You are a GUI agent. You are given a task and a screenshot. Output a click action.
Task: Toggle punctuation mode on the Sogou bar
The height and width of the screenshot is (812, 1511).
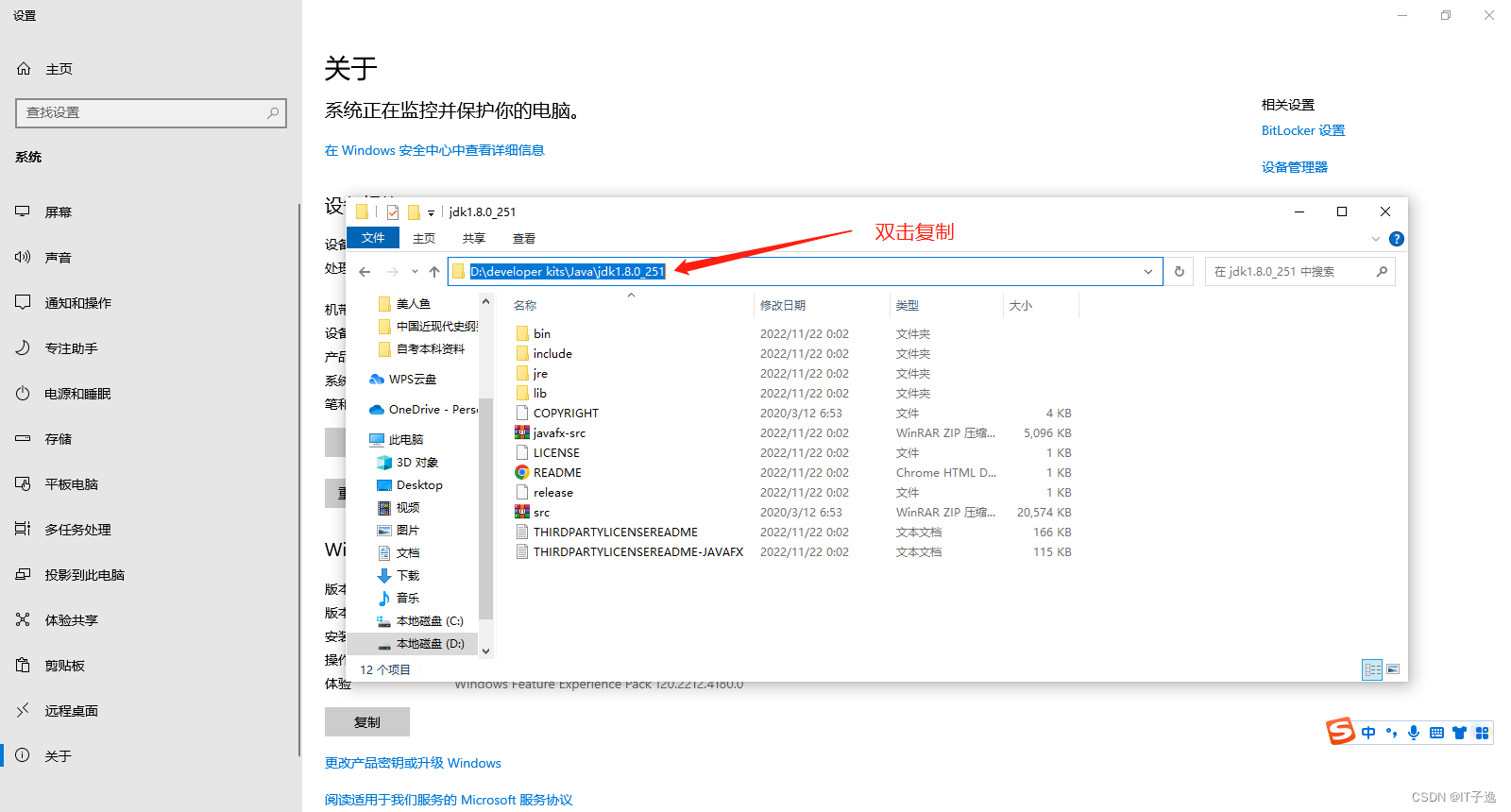click(1391, 733)
